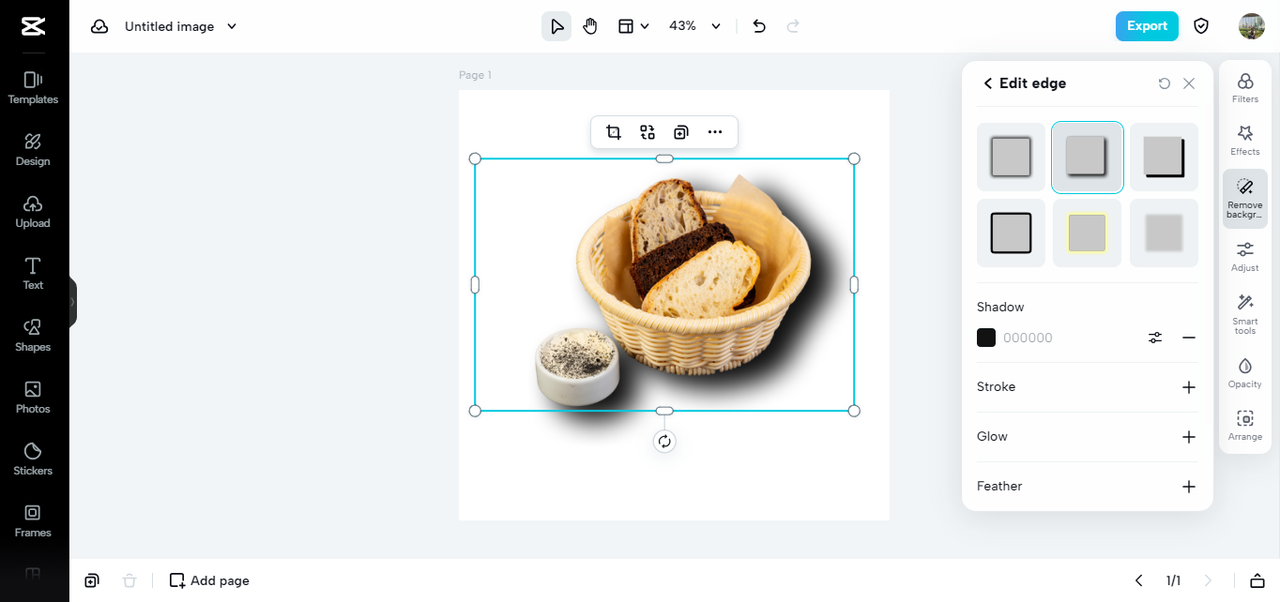Add Stroke effect with plus

pyautogui.click(x=1189, y=387)
